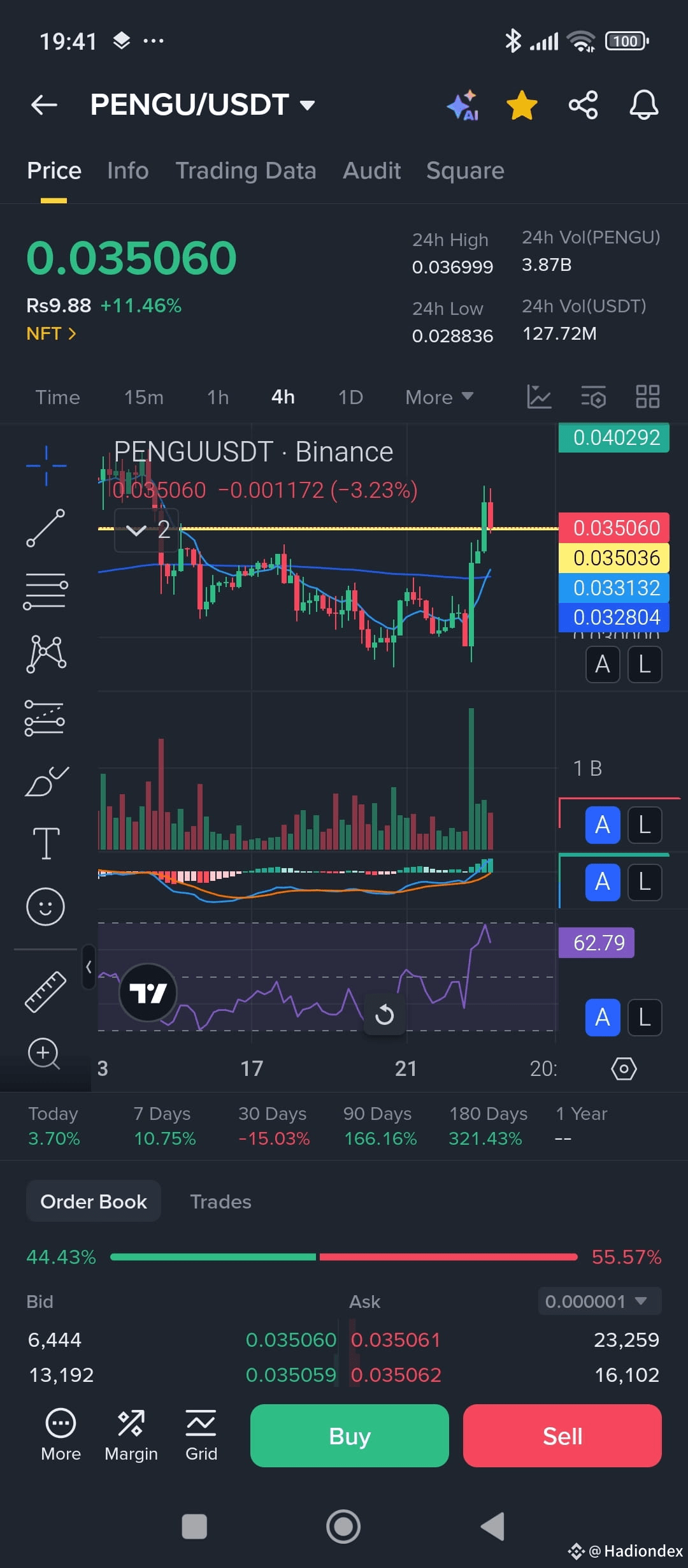The image size is (688, 1568).
Task: Open Grid trading
Action: [201, 1435]
